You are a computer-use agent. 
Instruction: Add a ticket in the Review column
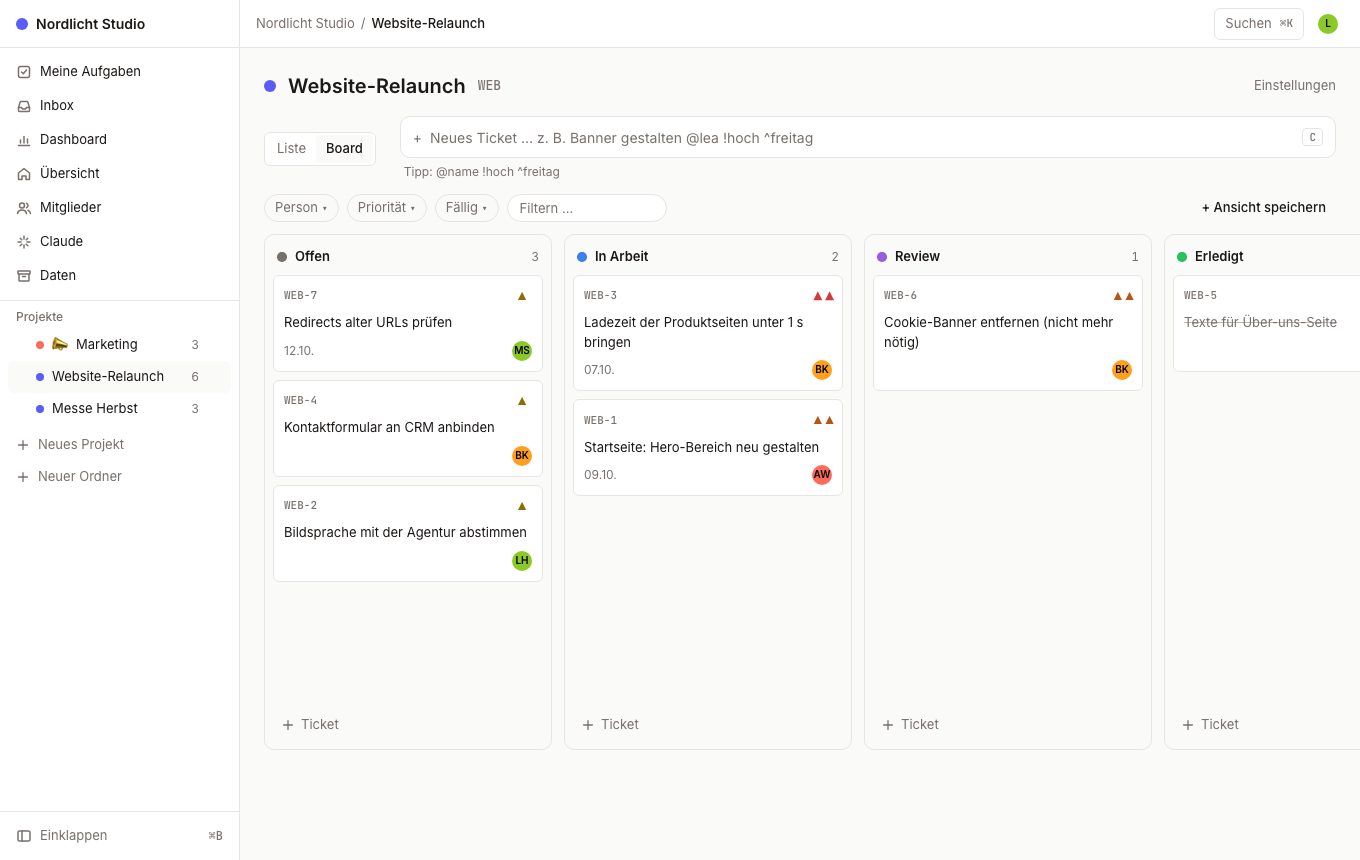[1008, 724]
